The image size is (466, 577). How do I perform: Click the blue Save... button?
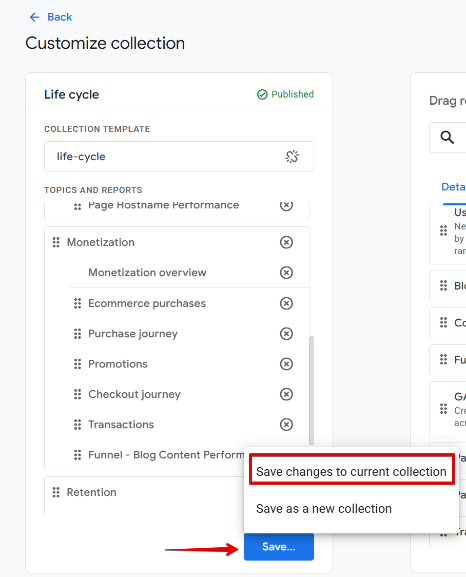[x=279, y=547]
